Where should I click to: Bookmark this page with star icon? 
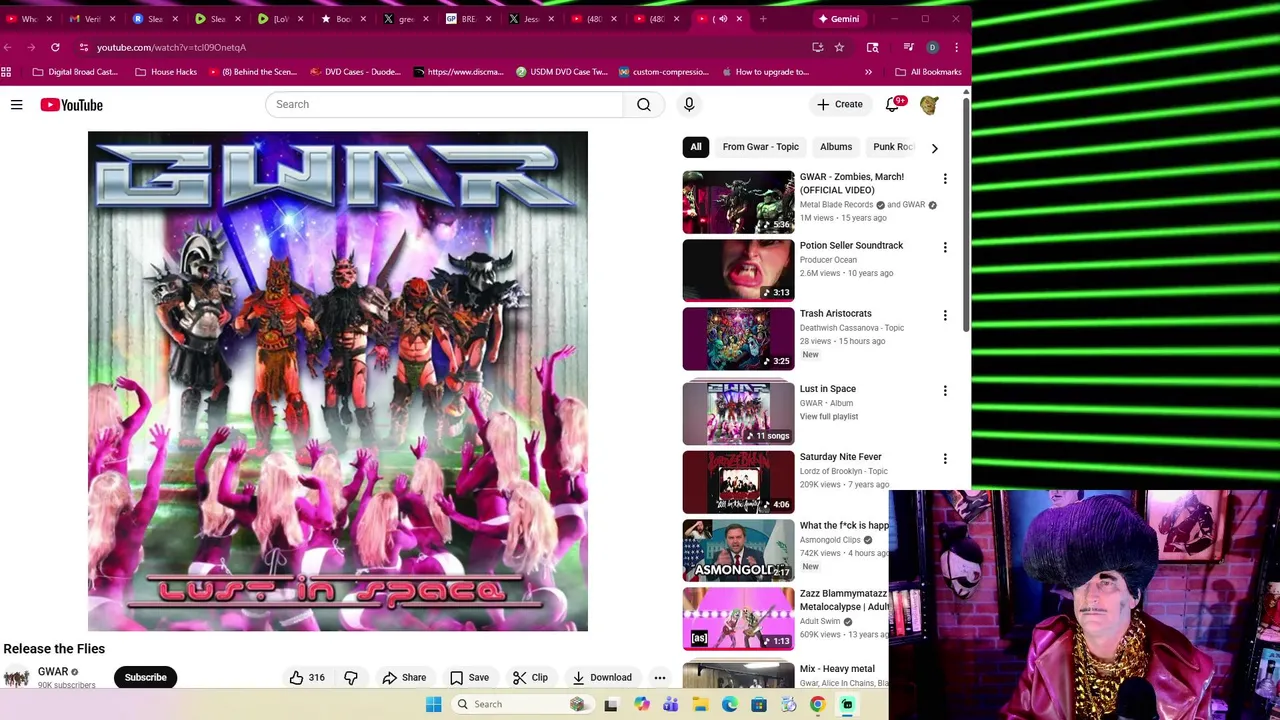point(839,47)
